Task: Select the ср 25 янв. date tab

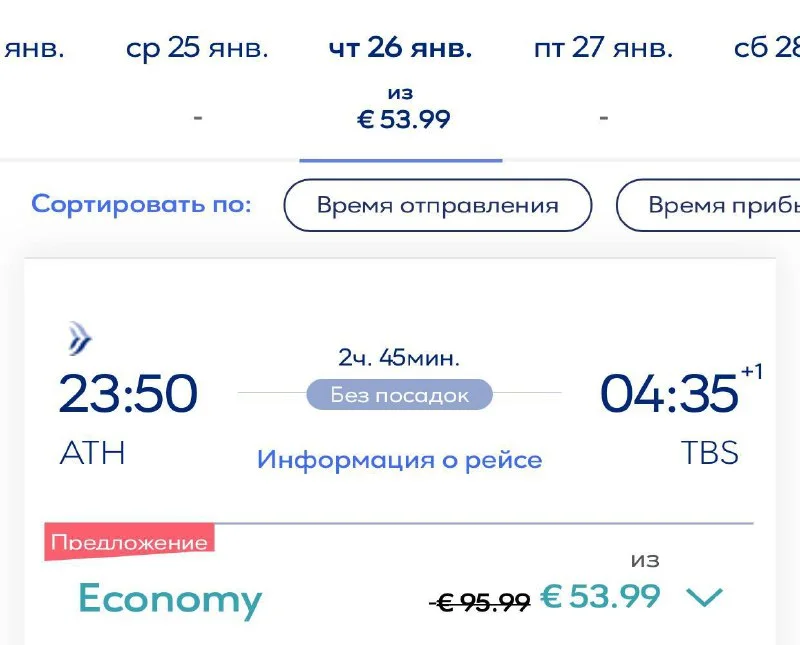Action: (198, 48)
